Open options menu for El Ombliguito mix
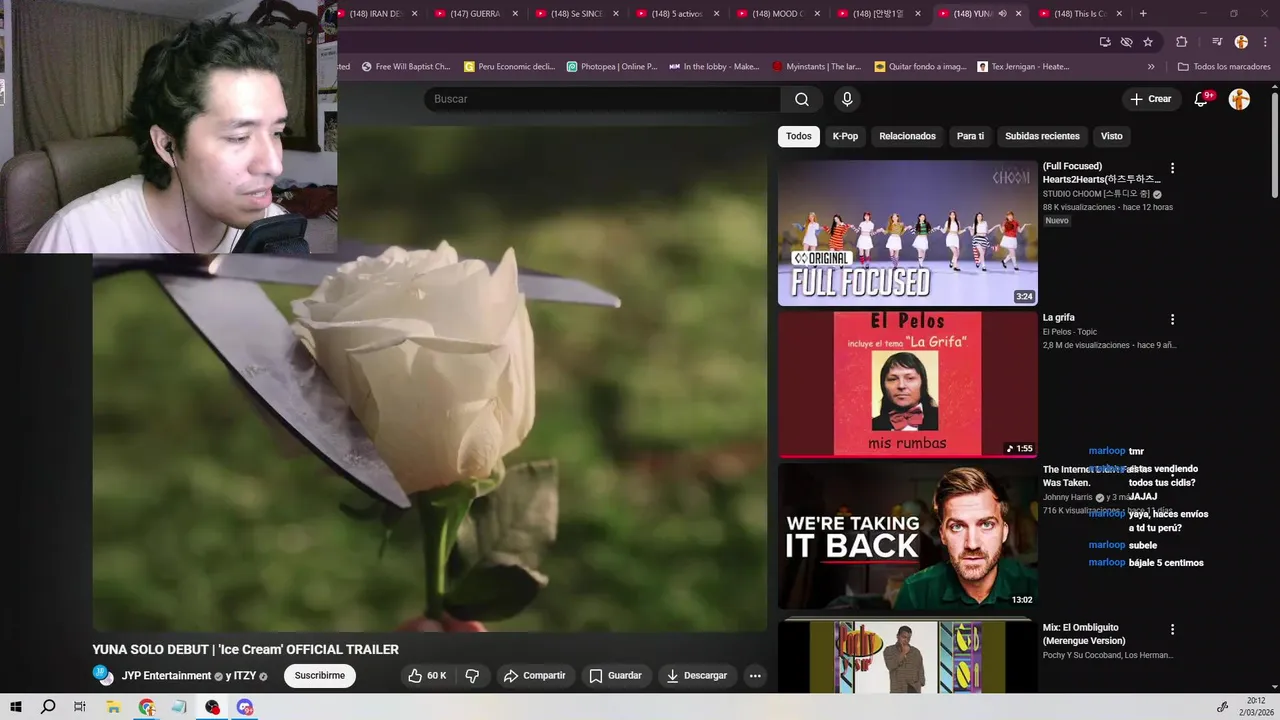1280x720 pixels. click(1172, 629)
